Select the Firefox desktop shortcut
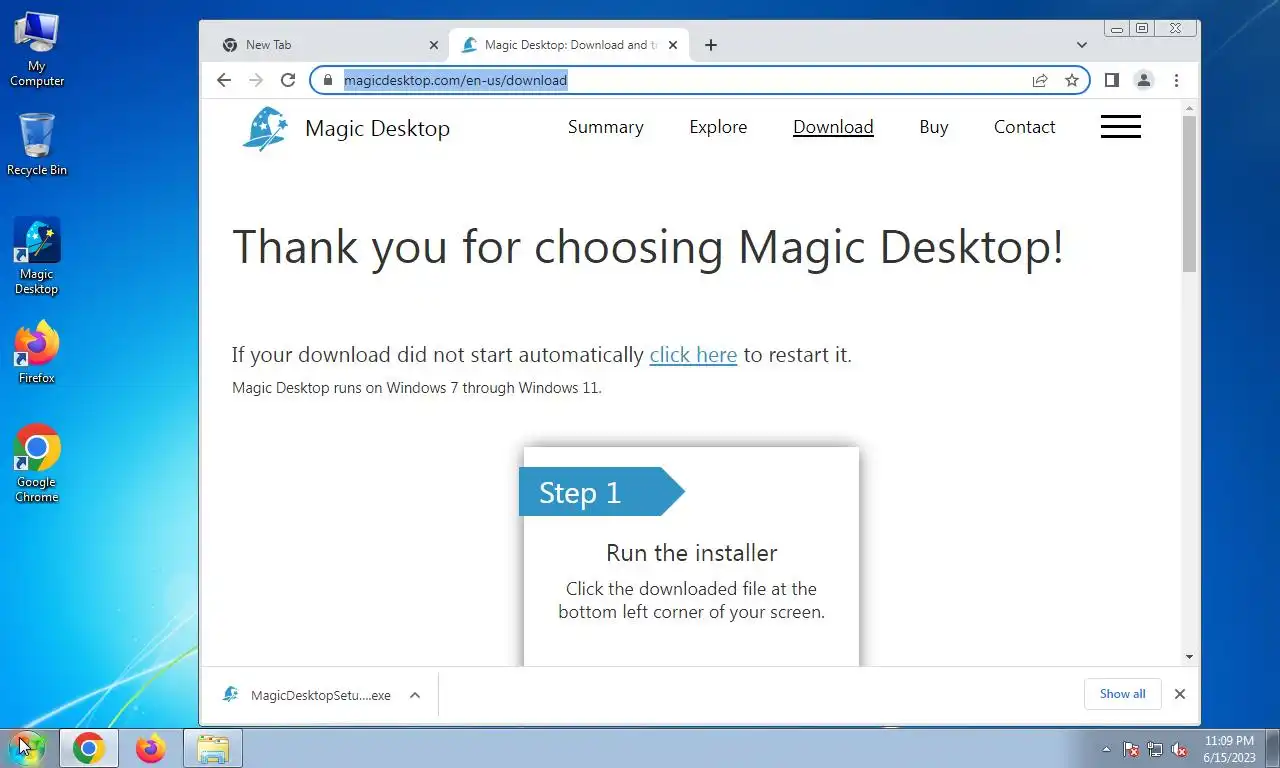The width and height of the screenshot is (1280, 768). pyautogui.click(x=37, y=353)
